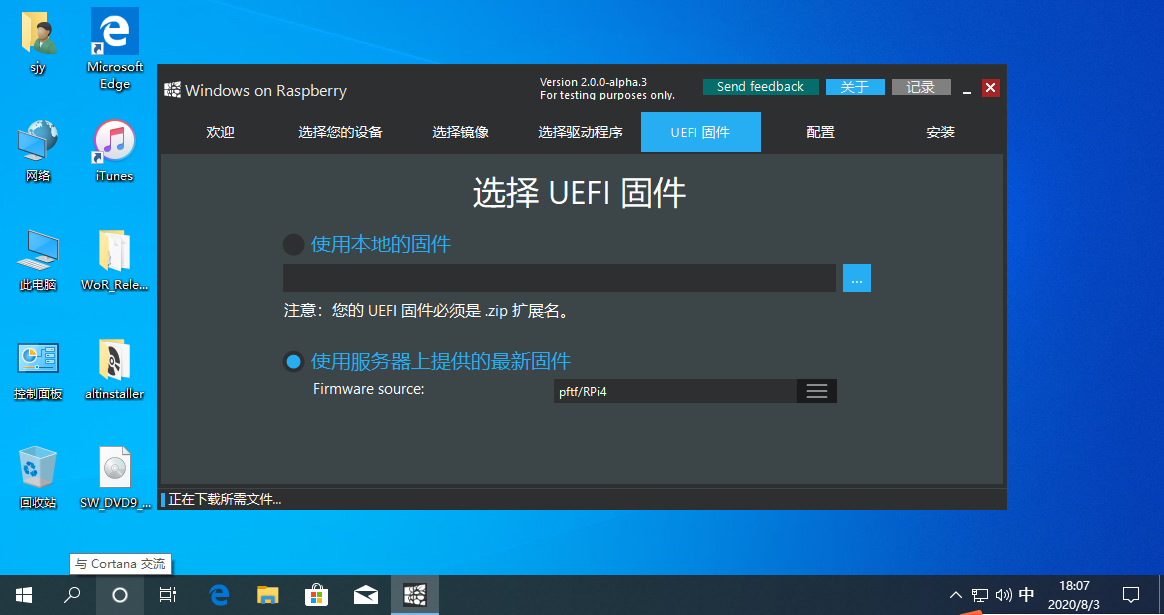Open the notification center icon
This screenshot has height=615, width=1164.
click(x=1131, y=595)
